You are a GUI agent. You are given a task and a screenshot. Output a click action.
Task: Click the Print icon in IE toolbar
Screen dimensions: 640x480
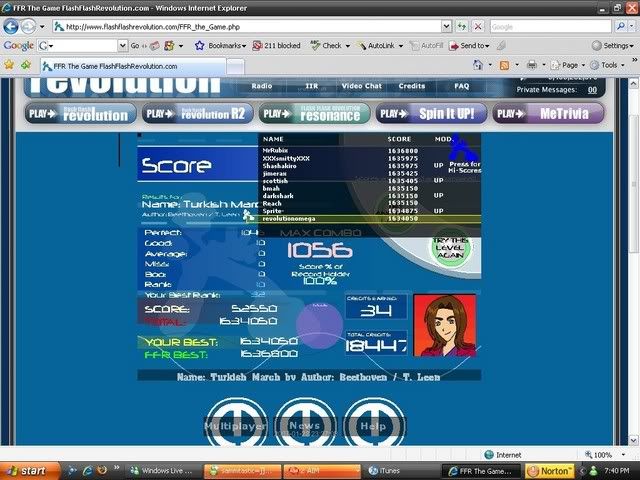(531, 66)
